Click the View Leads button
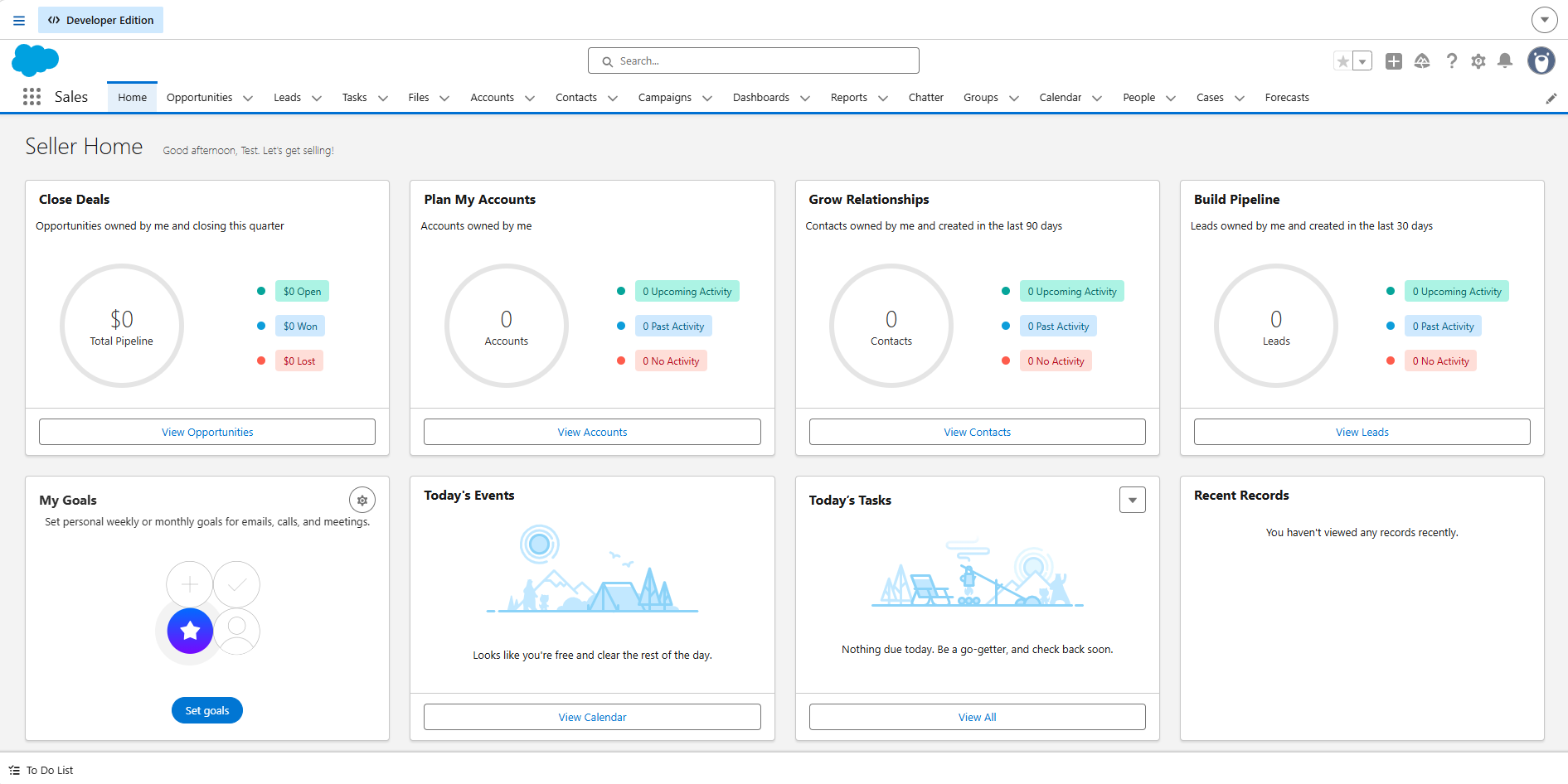The height and width of the screenshot is (784, 1568). [1362, 432]
